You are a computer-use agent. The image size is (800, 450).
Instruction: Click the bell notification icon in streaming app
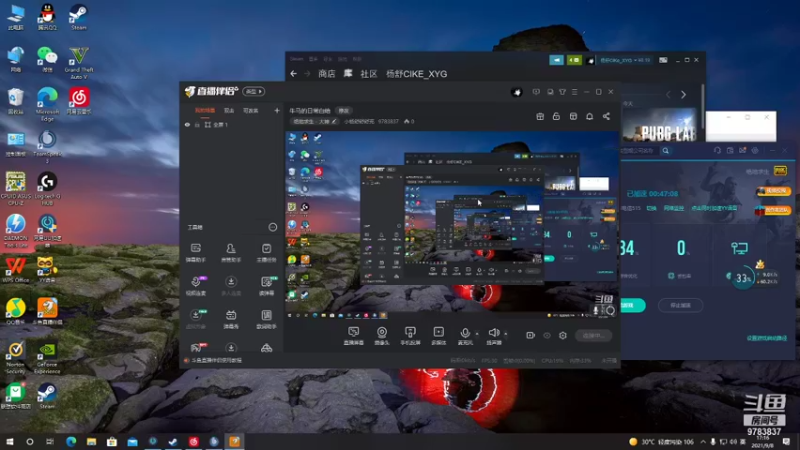[x=589, y=116]
